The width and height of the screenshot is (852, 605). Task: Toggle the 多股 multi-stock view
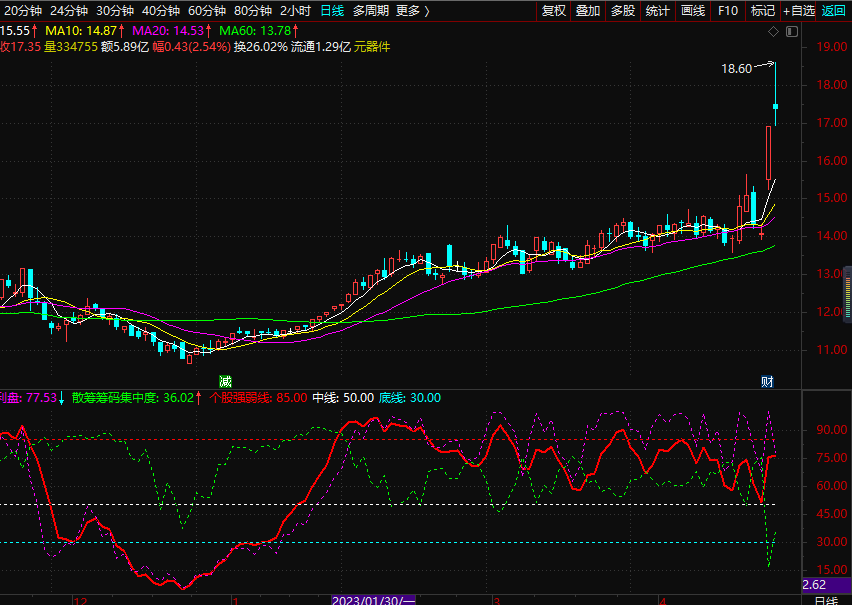[x=623, y=11]
